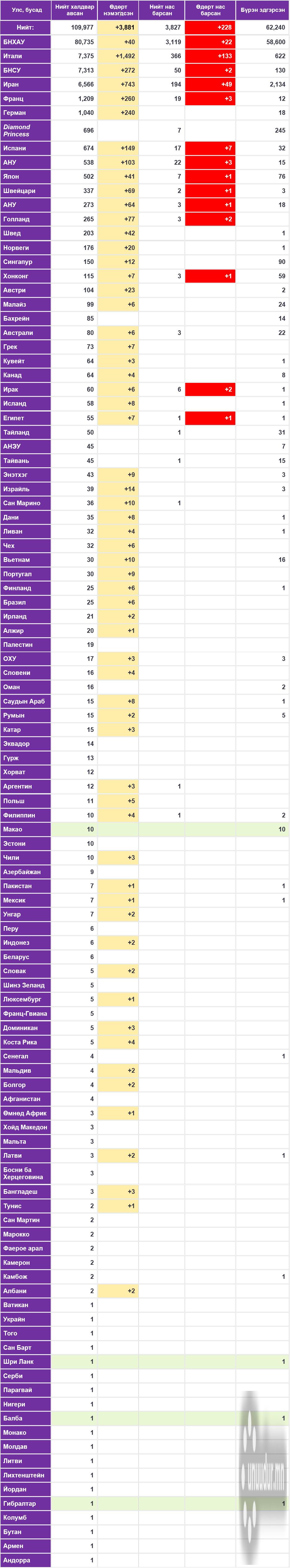Select the Шри Ланк row label

[x=25, y=1361]
